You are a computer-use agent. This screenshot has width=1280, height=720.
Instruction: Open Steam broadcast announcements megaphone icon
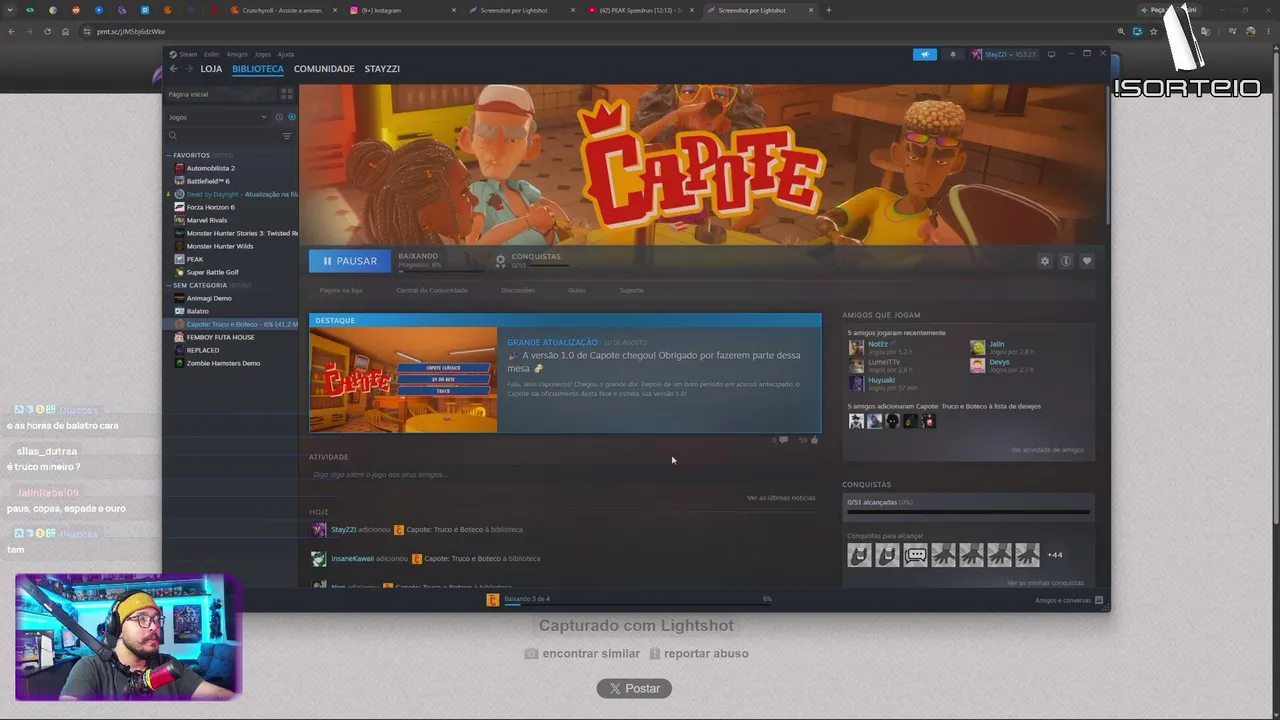point(925,54)
